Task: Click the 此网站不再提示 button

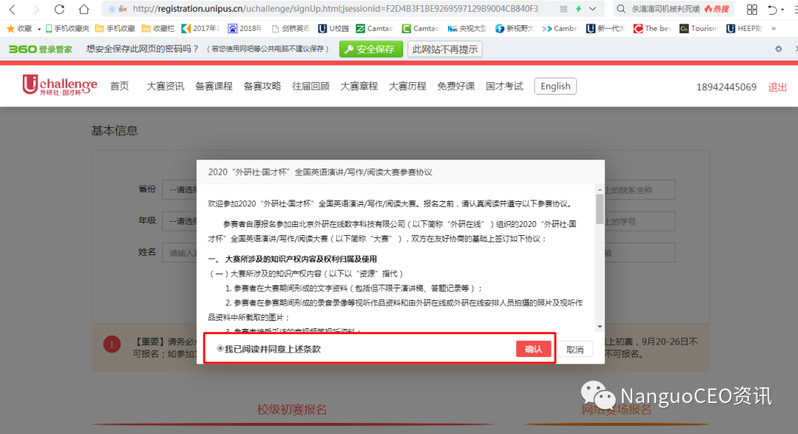Action: click(x=445, y=49)
